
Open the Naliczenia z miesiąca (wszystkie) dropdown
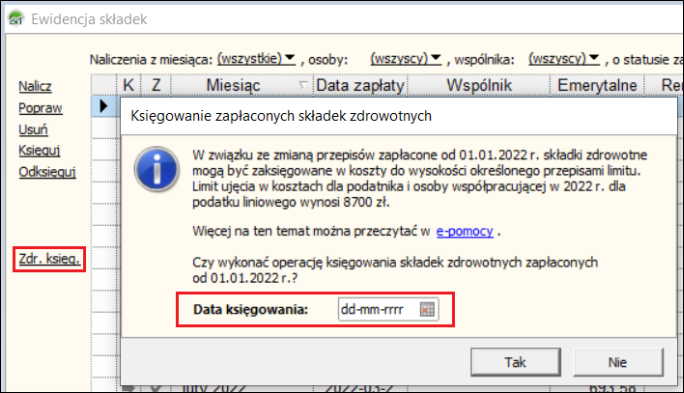256,58
